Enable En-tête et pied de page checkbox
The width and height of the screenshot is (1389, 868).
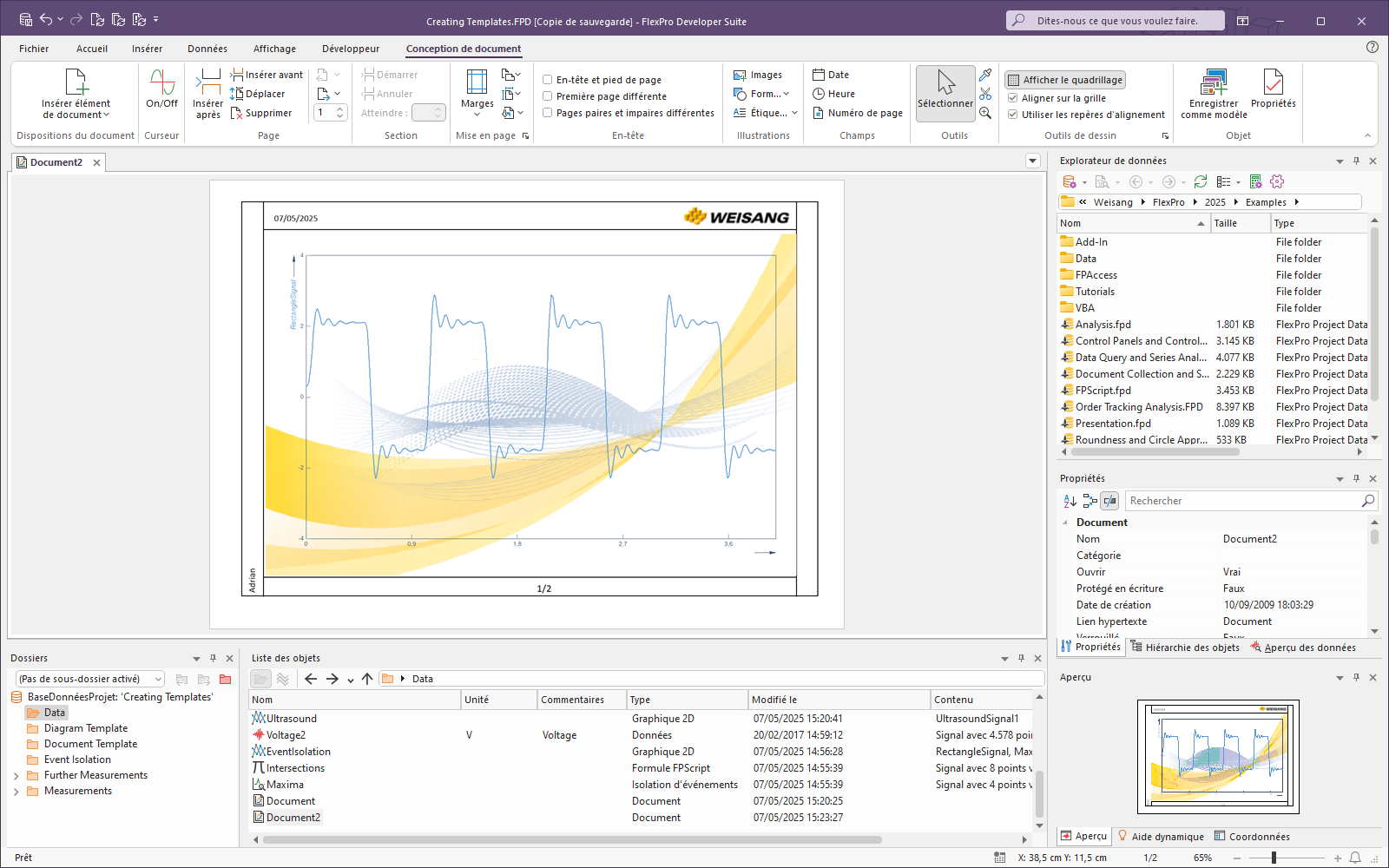click(x=548, y=80)
